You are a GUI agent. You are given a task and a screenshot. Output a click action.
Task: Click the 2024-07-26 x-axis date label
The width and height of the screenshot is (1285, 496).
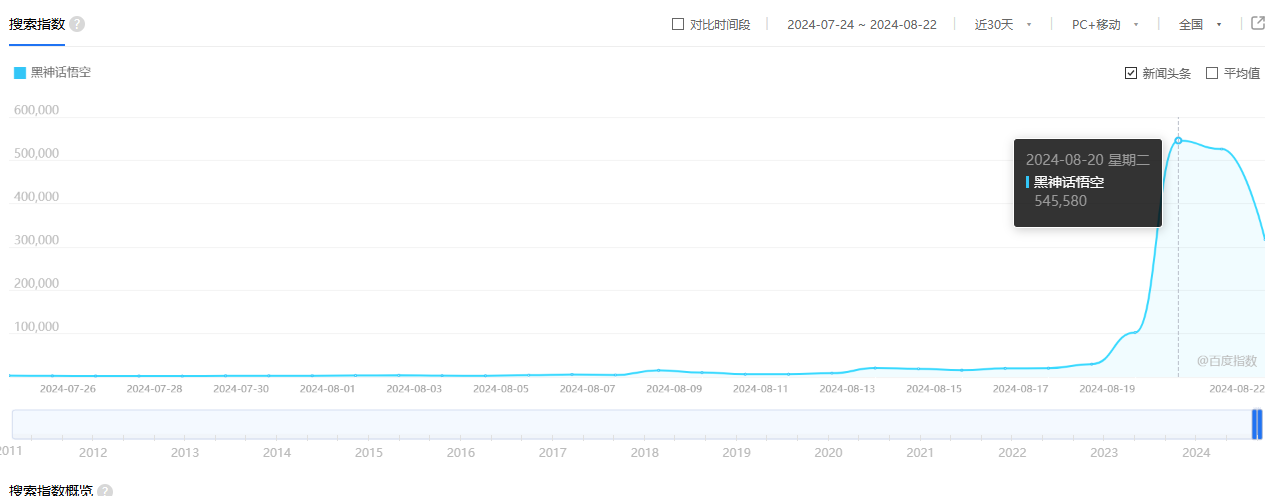click(x=68, y=388)
